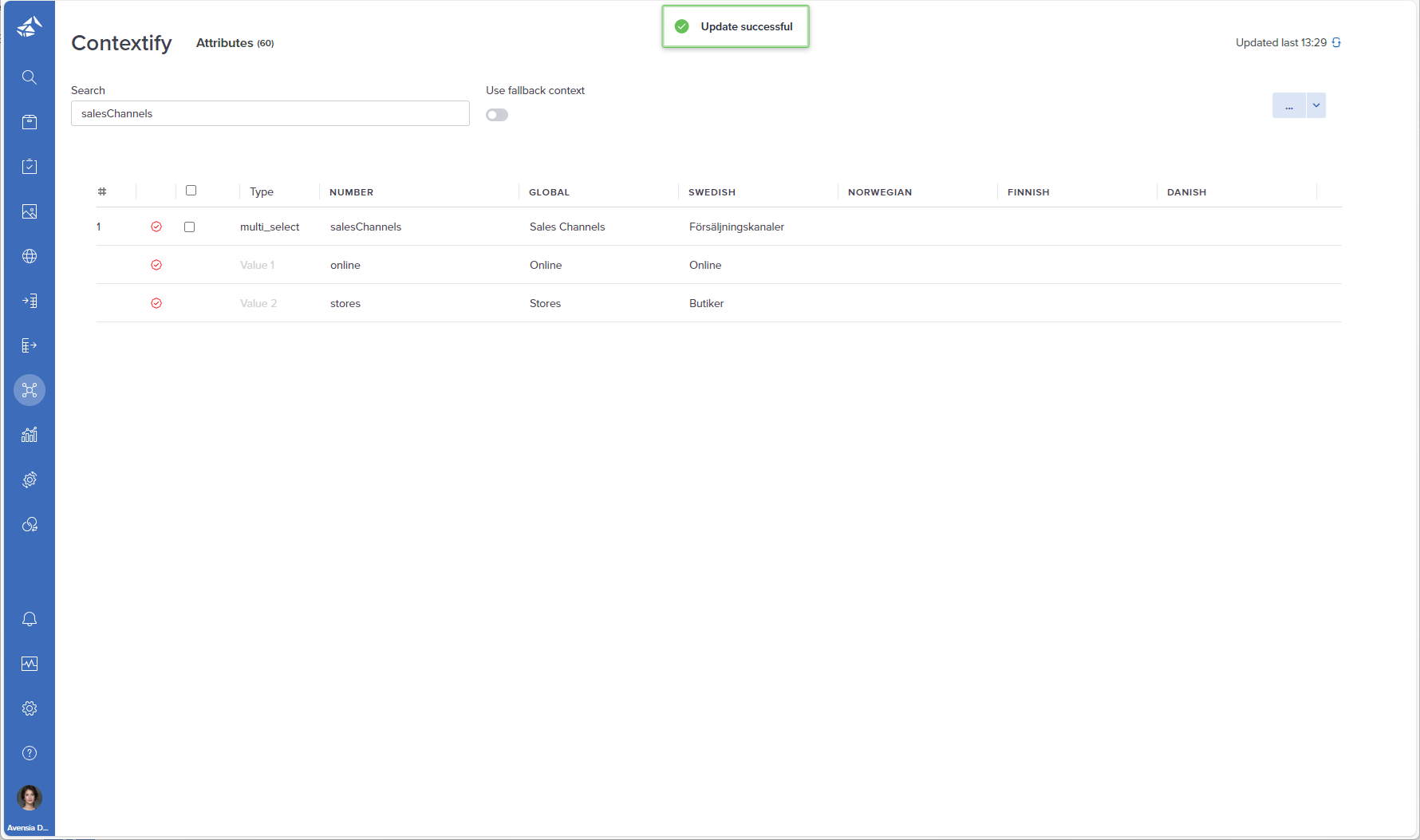Sort by the SWEDISH column header

click(712, 192)
